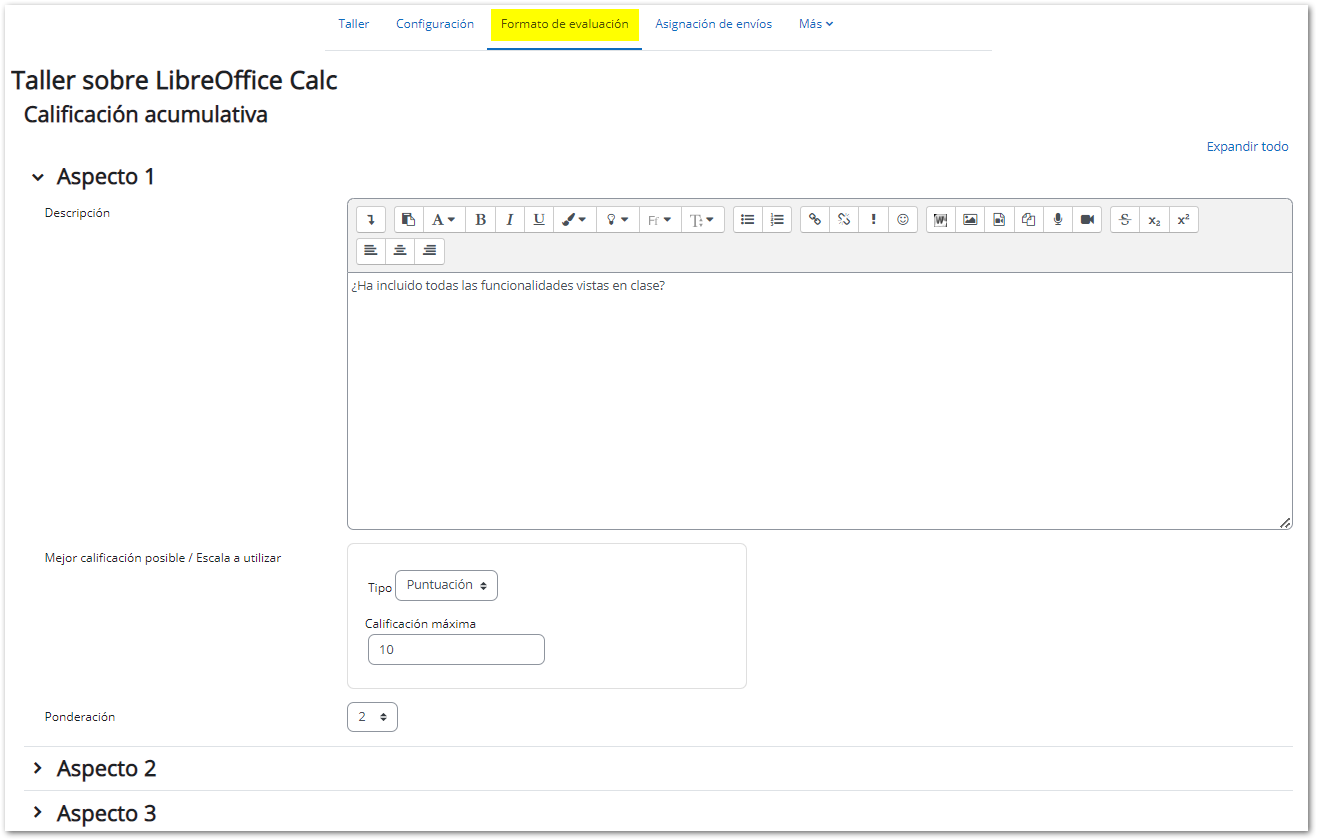Toggle bold formatting
The image size is (1317, 840).
coord(481,220)
